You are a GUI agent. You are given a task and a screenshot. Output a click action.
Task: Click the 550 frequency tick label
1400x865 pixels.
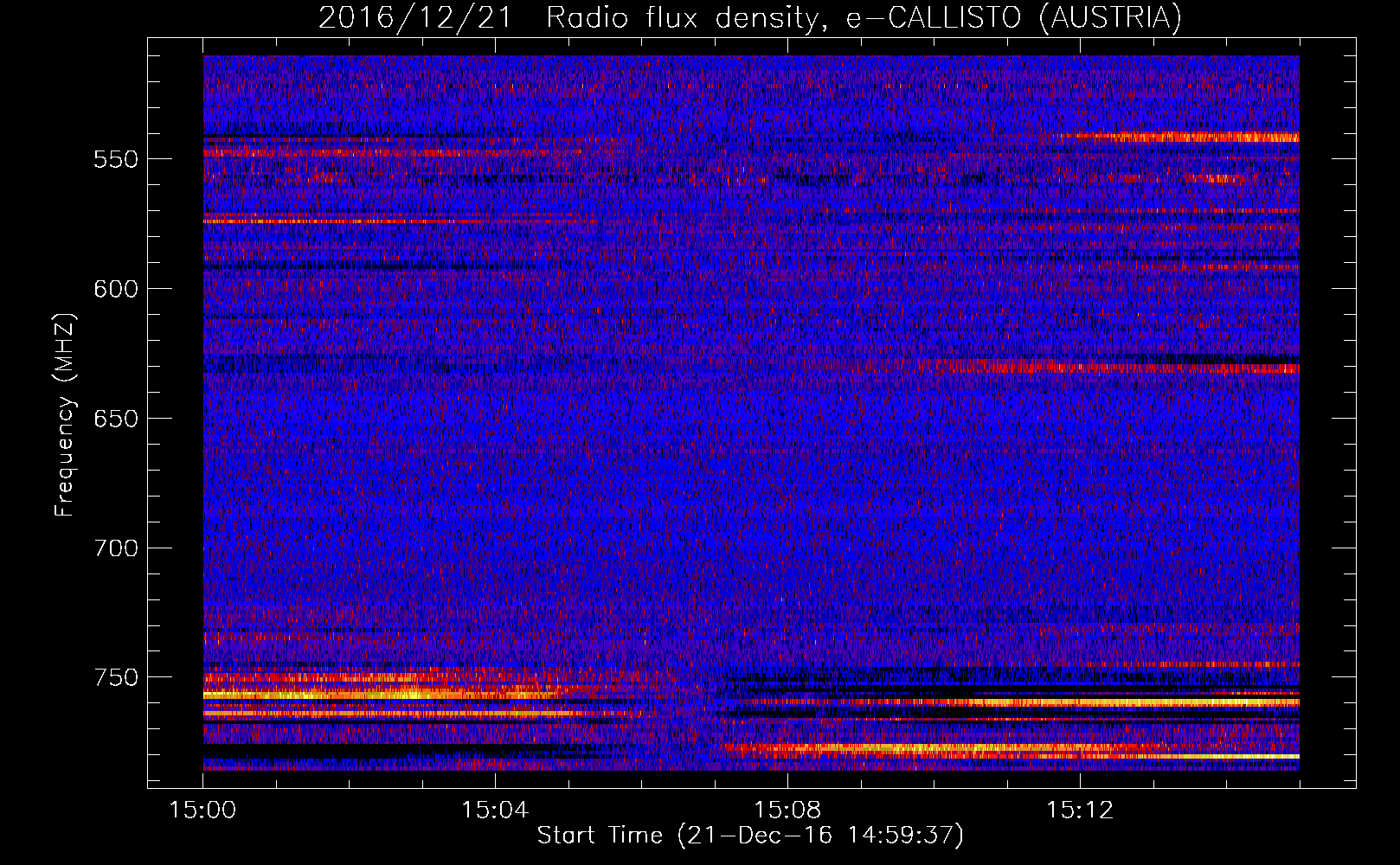pyautogui.click(x=116, y=159)
